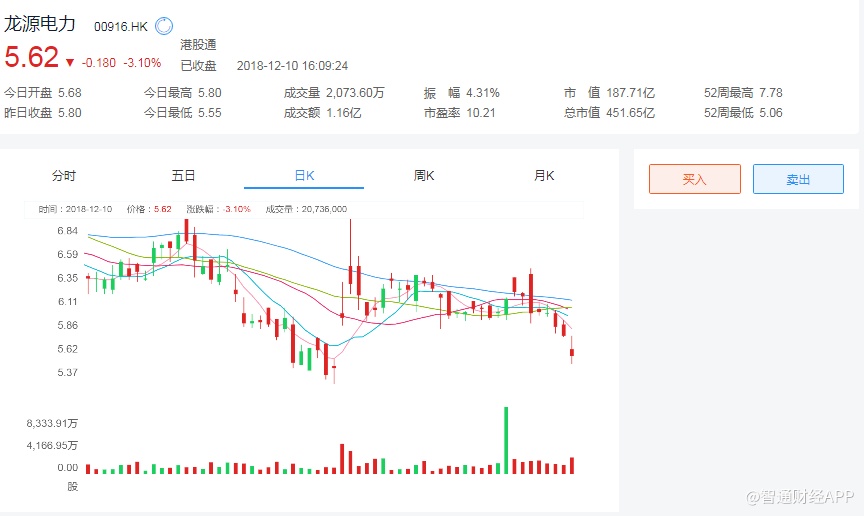Click the refresh icon beside 00916.HK
This screenshot has height=516, width=864.
pyautogui.click(x=165, y=26)
